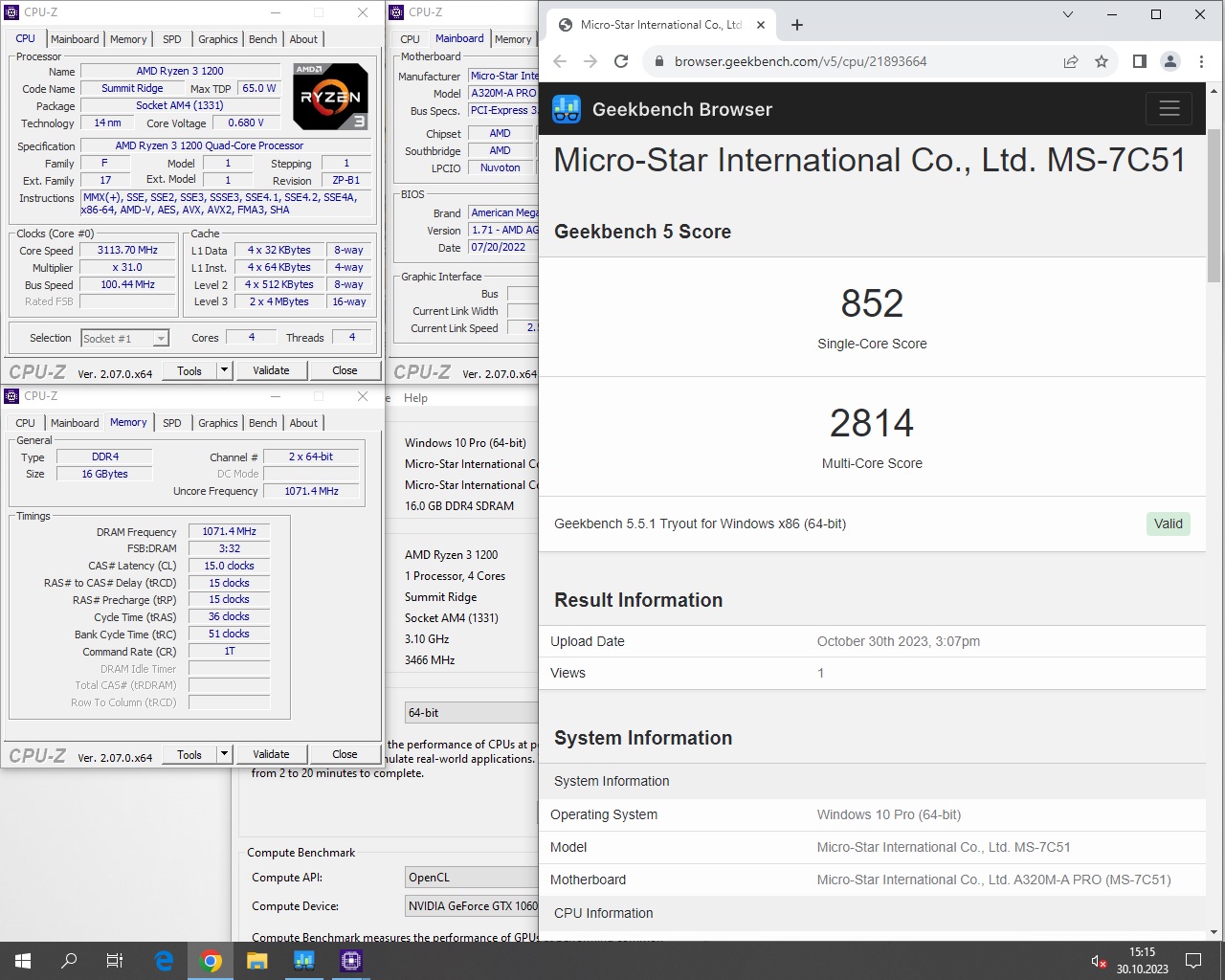Select Memory tab in top-left CPU-Z window

click(128, 39)
